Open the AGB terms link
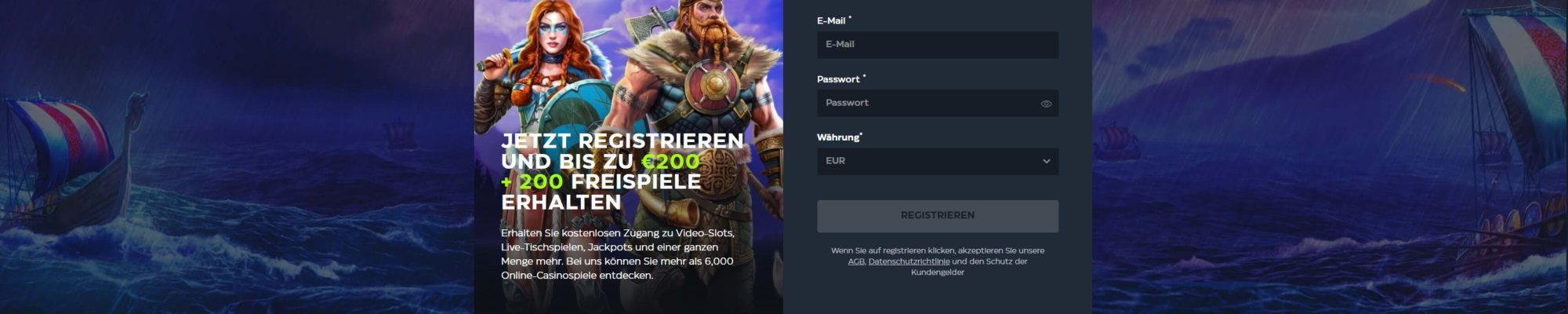Viewport: 1568px width, 314px height. click(856, 261)
